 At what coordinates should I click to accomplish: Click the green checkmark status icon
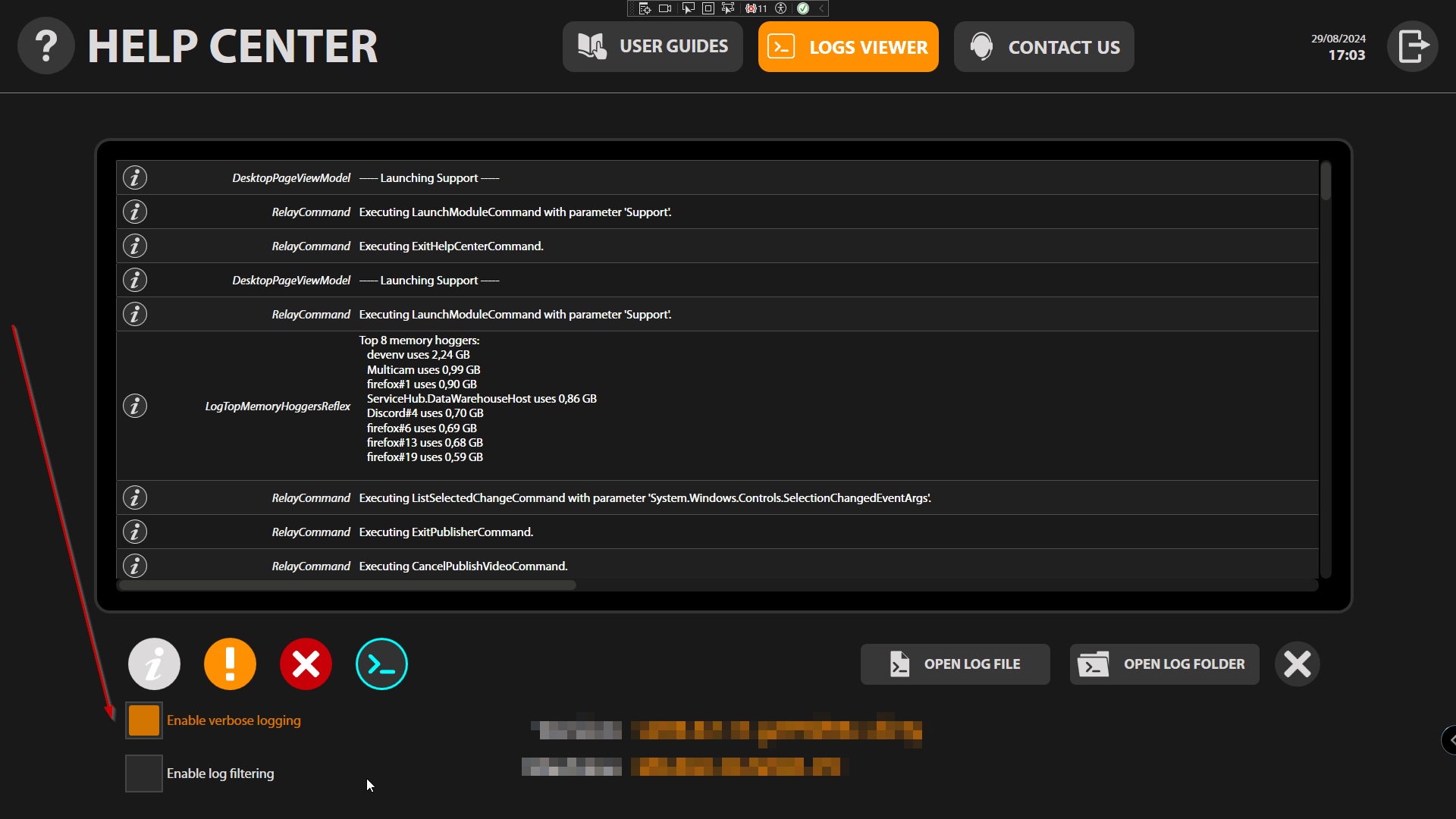pyautogui.click(x=805, y=8)
